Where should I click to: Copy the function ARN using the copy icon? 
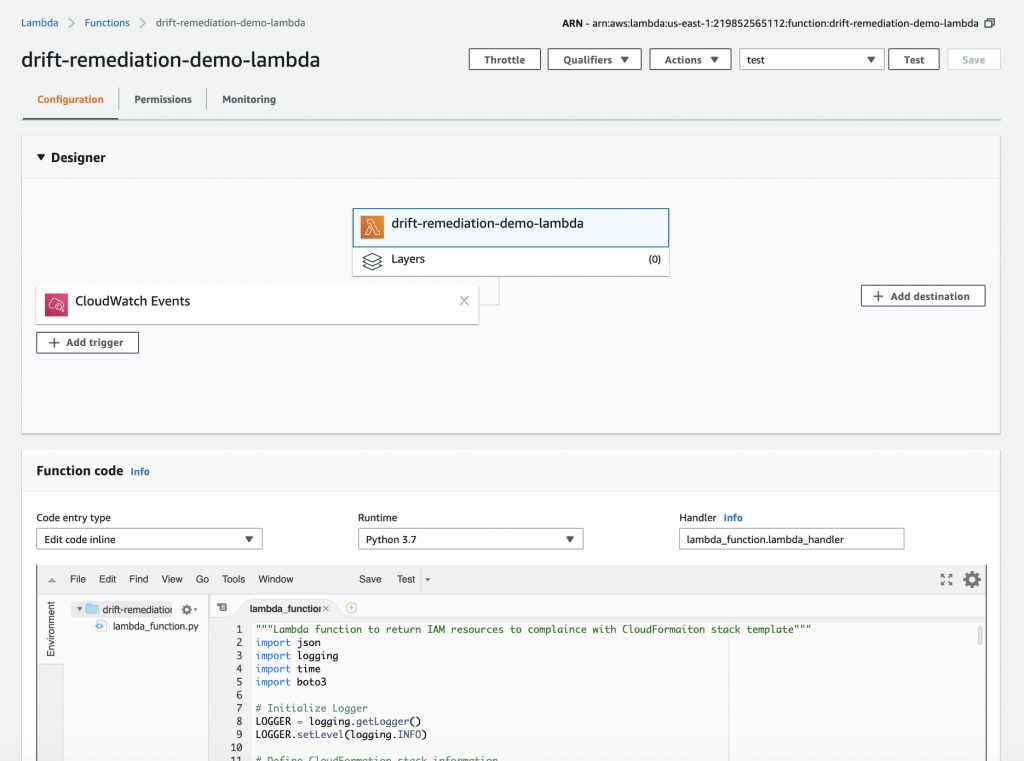(989, 22)
